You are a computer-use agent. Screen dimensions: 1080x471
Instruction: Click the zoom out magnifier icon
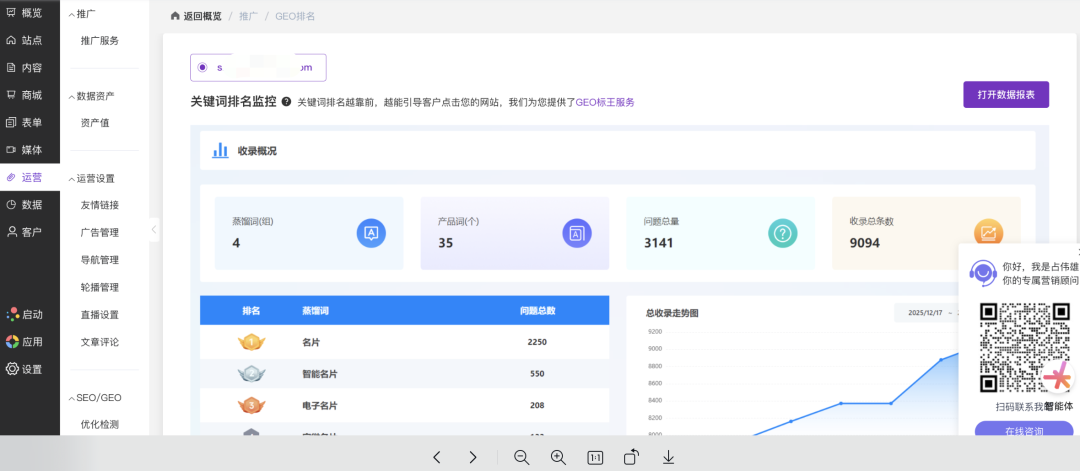521,457
